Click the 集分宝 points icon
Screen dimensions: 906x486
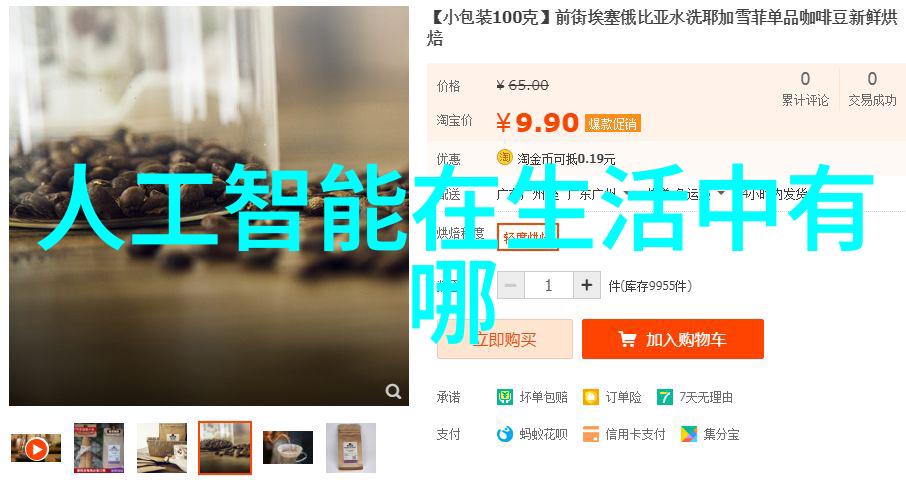coord(689,434)
